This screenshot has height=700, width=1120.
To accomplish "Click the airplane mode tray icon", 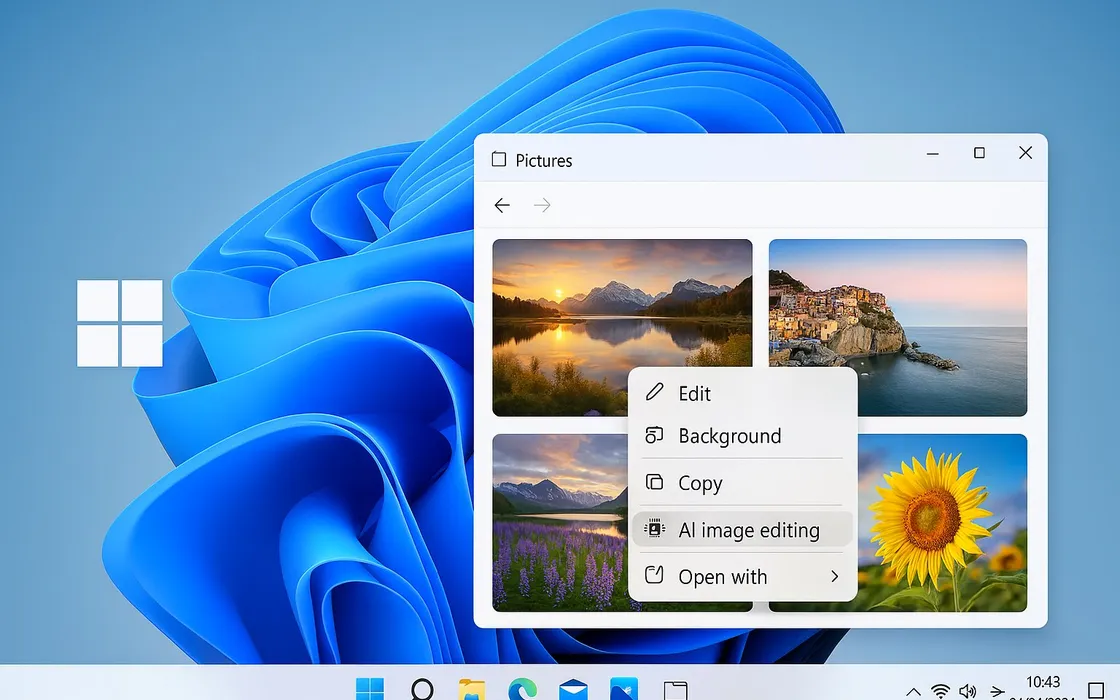I will pos(996,691).
